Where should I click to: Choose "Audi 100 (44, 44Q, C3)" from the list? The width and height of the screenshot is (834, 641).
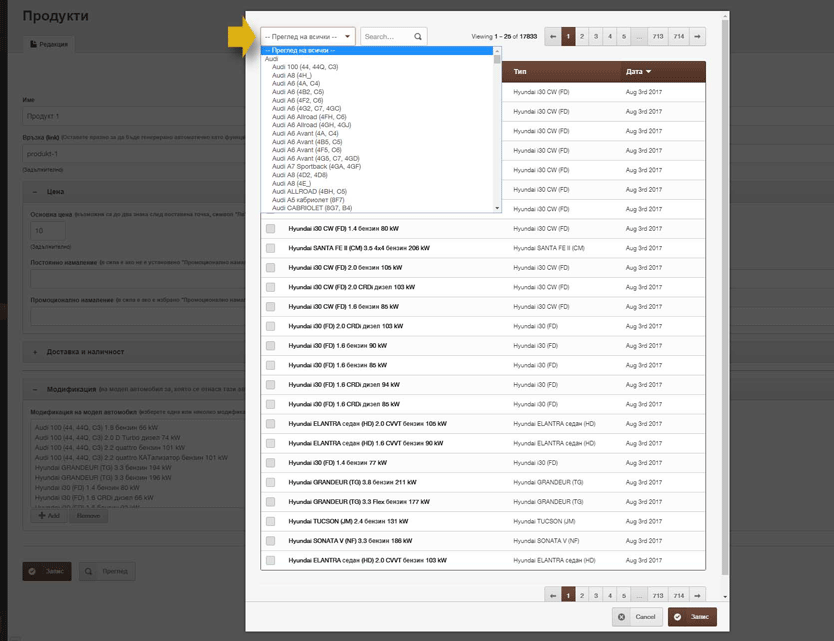coord(305,67)
